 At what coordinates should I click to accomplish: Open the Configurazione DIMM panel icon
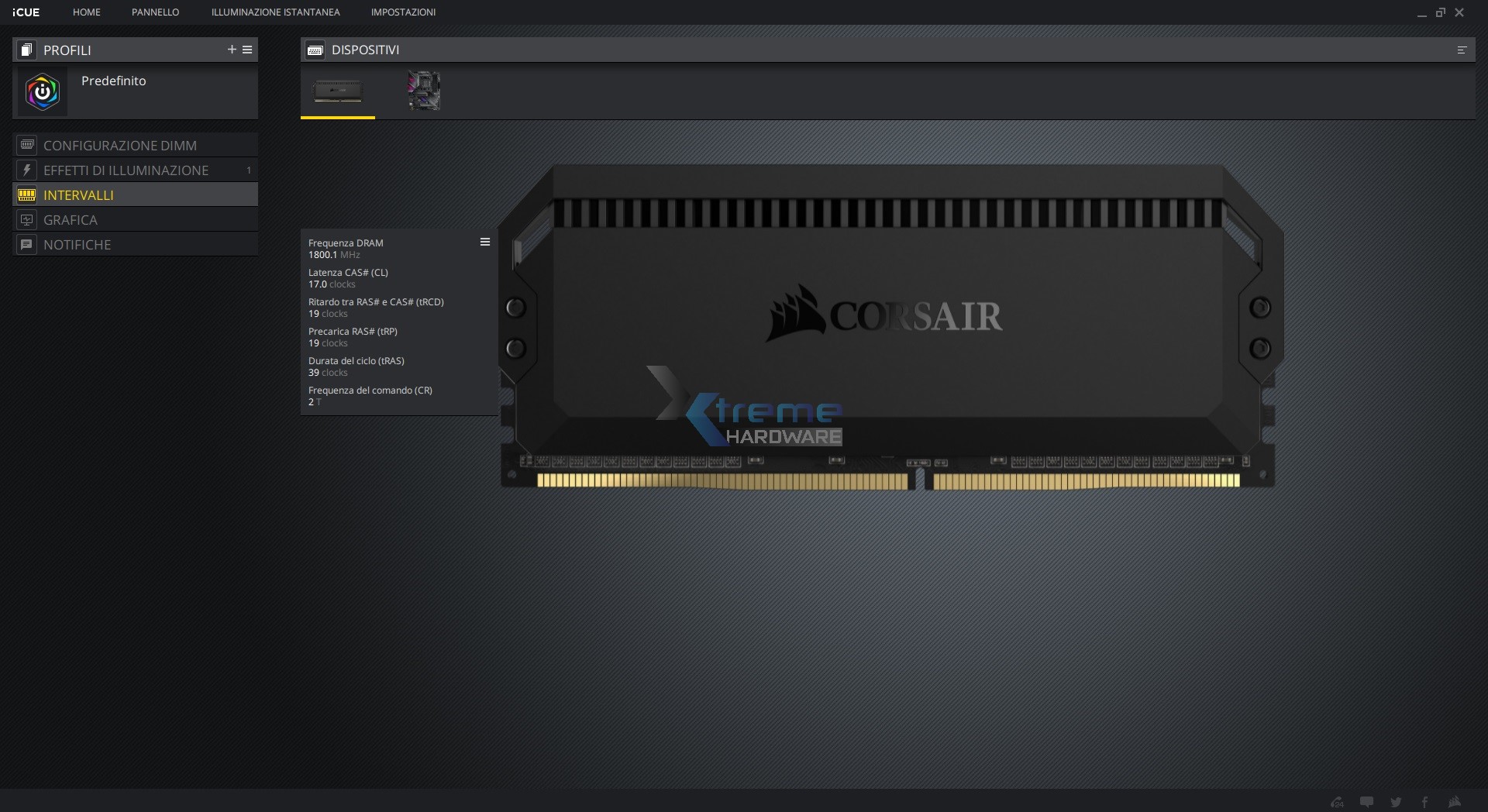27,145
